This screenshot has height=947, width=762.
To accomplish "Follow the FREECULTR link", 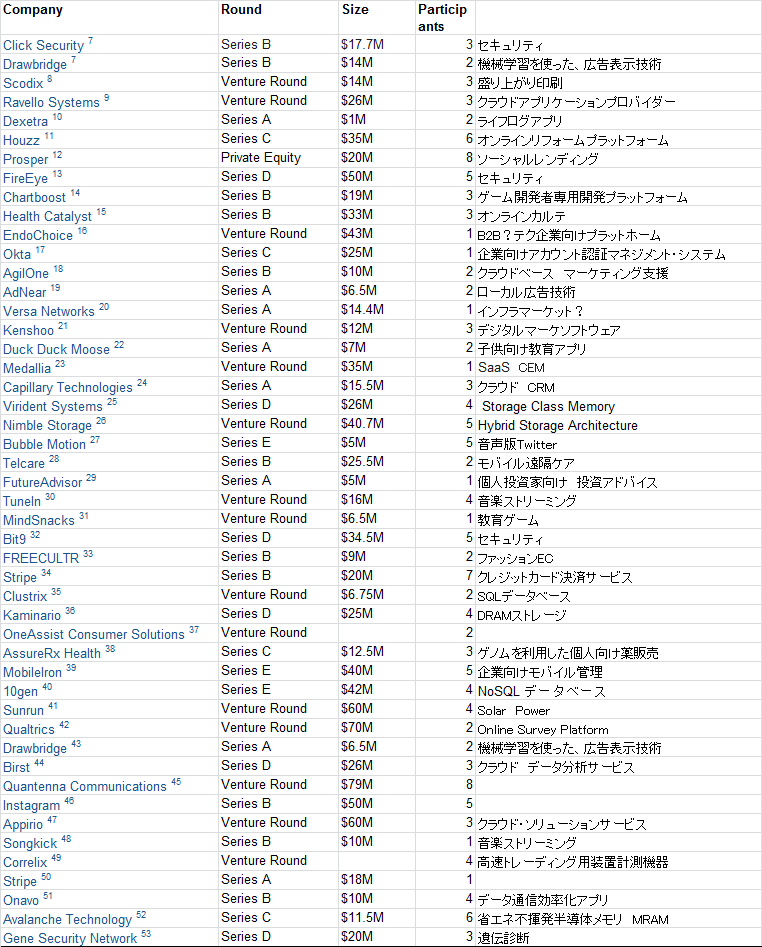I will 41,559.
